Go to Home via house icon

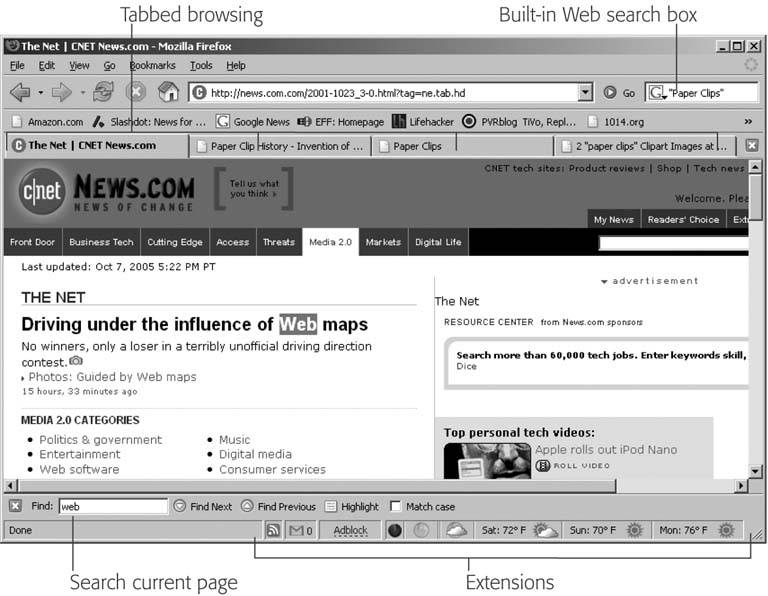[169, 93]
